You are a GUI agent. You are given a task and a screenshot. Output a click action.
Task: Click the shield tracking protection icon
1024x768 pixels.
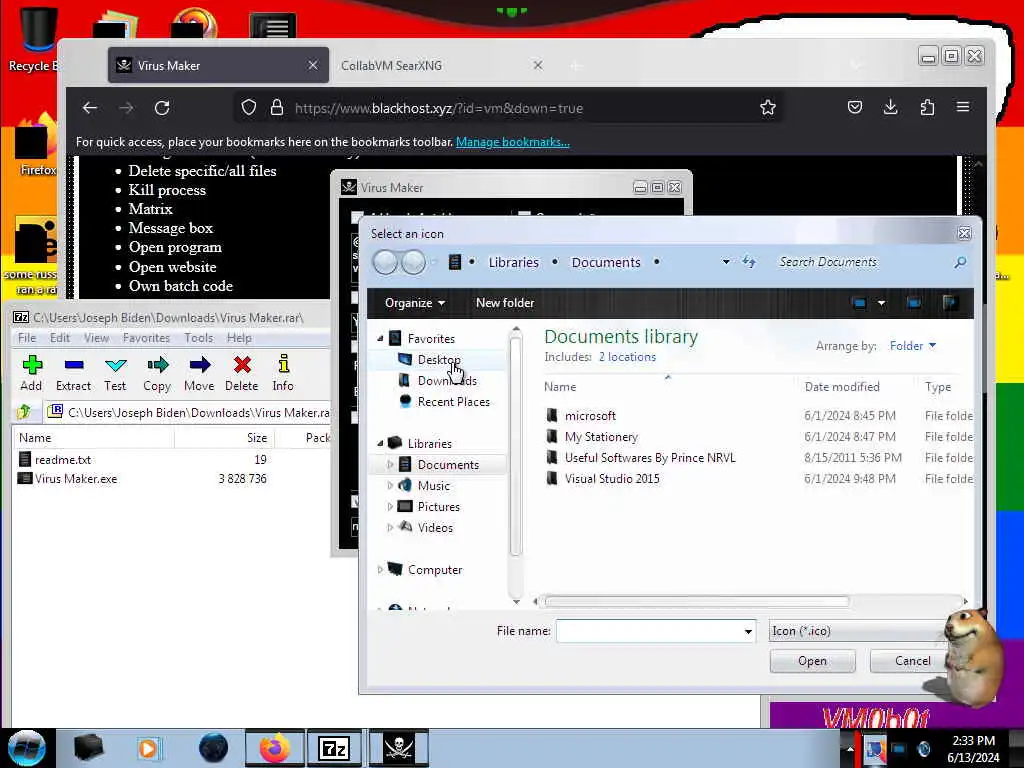pos(248,108)
